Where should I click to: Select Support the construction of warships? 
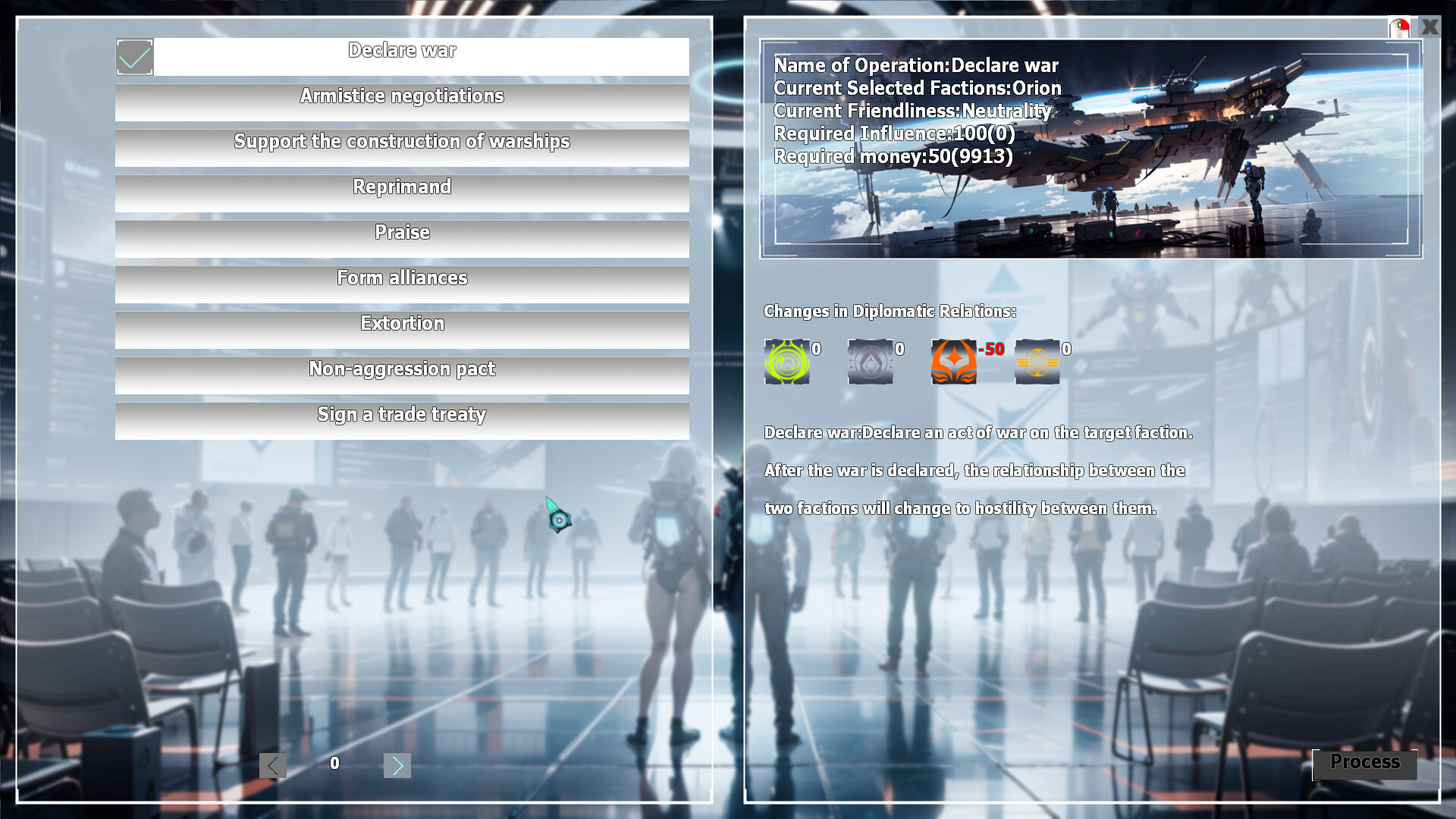[402, 148]
